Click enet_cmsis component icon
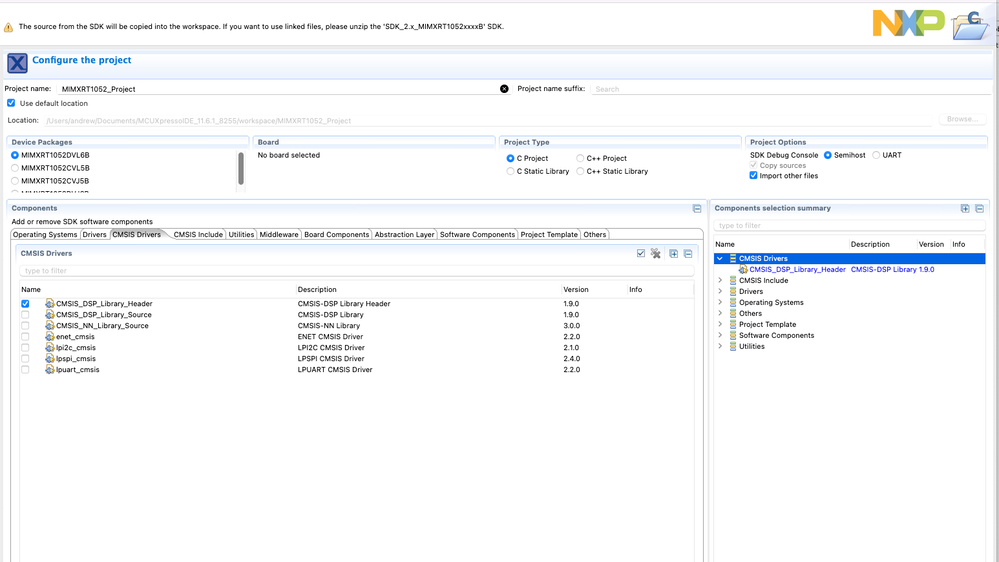999x562 pixels. point(50,336)
